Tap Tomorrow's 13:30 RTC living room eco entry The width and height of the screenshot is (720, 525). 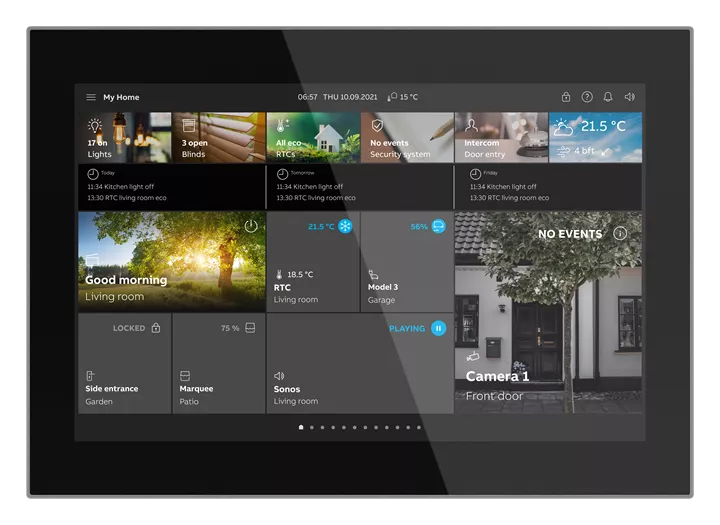(316, 198)
